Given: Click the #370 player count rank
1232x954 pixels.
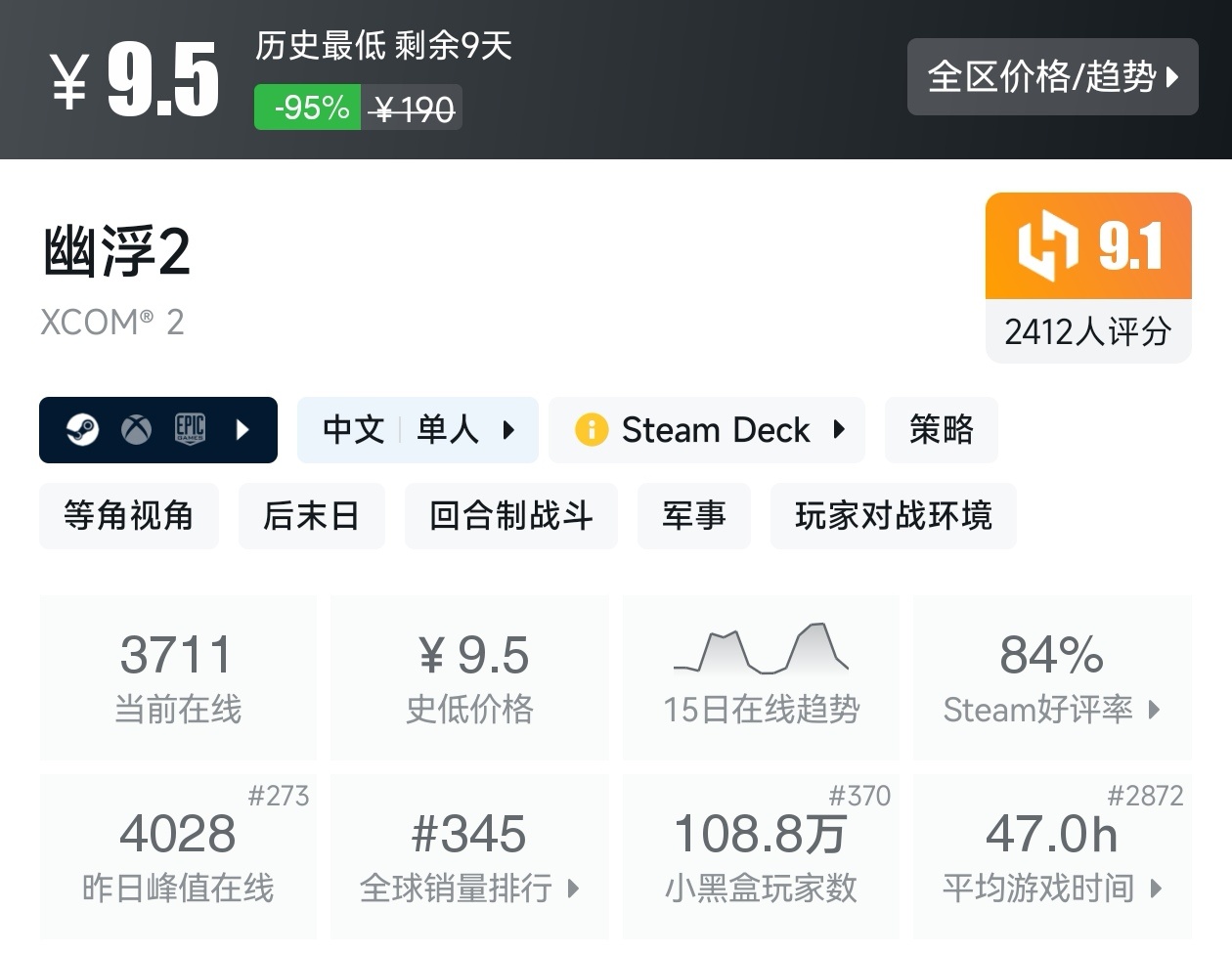Looking at the screenshot, I should pos(859,796).
